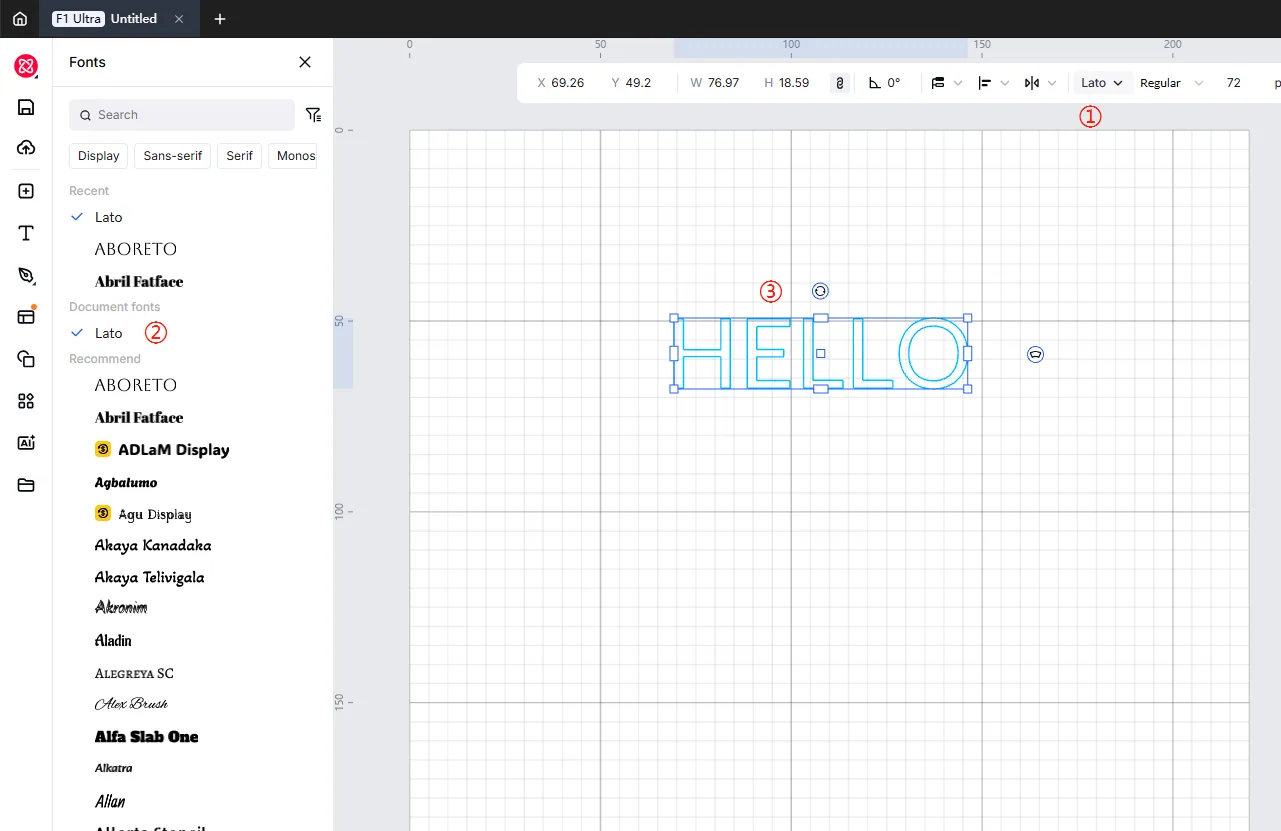Click the font size 72 field

[1234, 83]
